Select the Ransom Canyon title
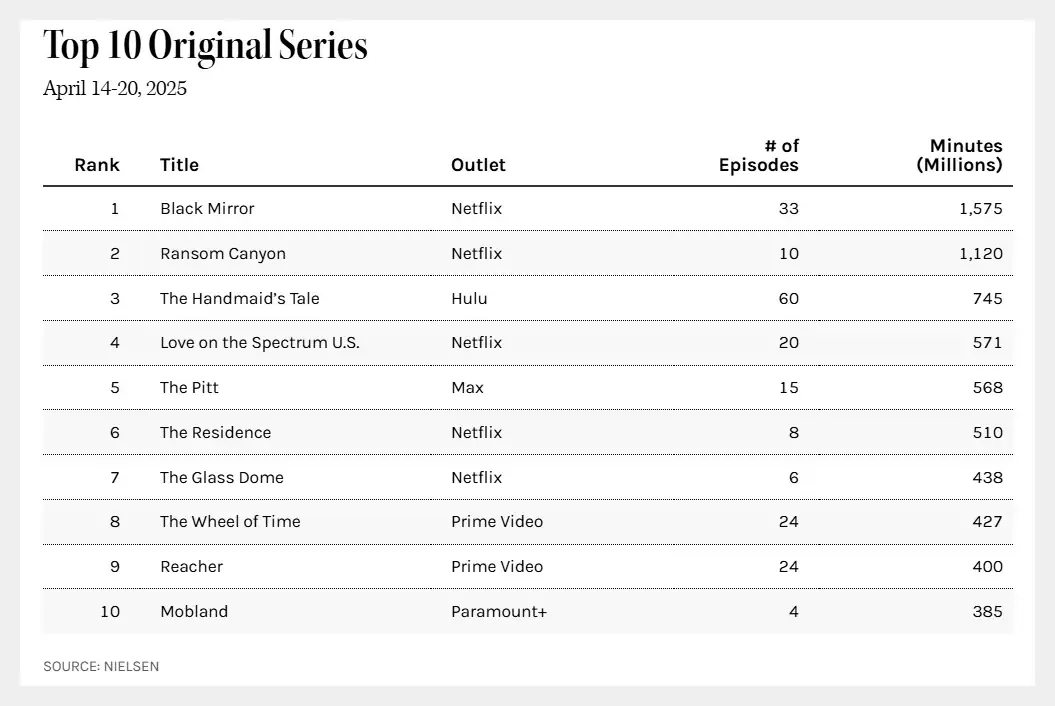1055x706 pixels. (223, 254)
